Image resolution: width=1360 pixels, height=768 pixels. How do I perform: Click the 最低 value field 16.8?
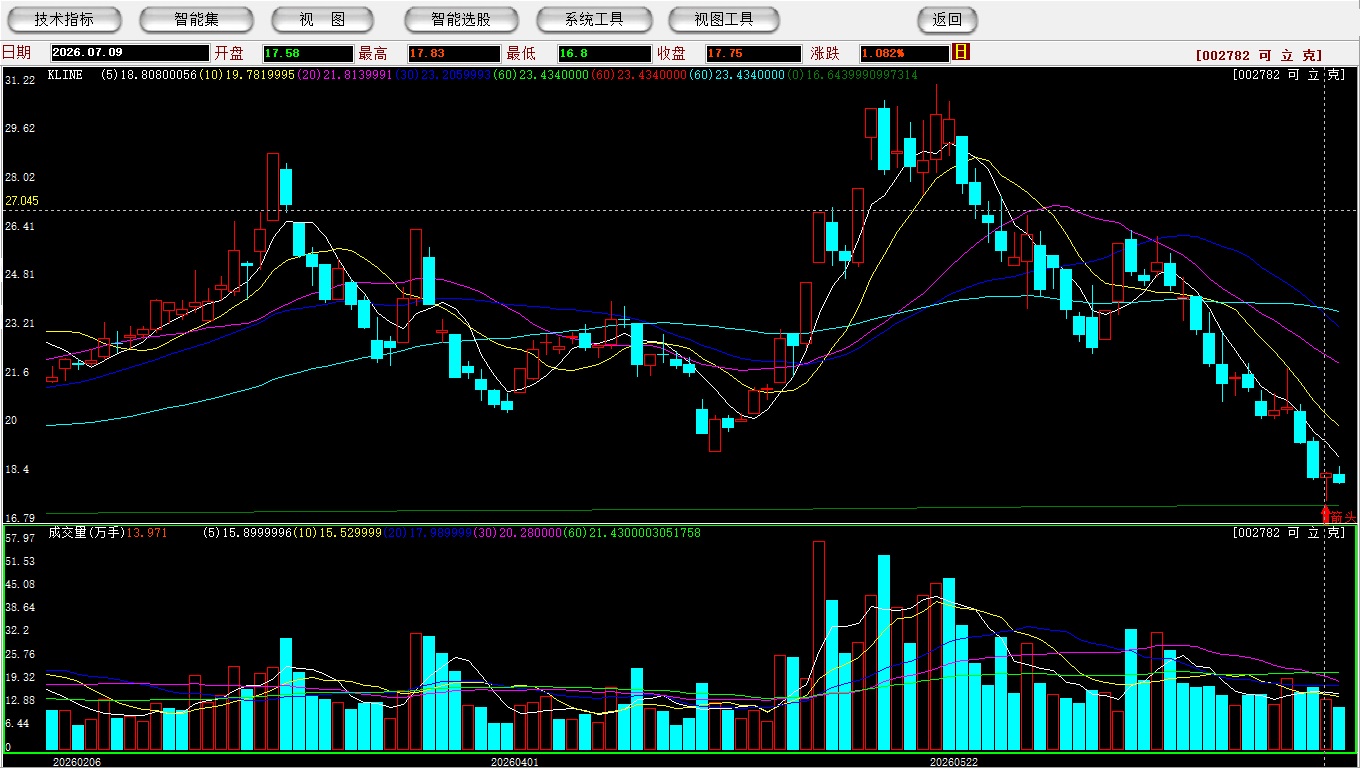point(604,53)
